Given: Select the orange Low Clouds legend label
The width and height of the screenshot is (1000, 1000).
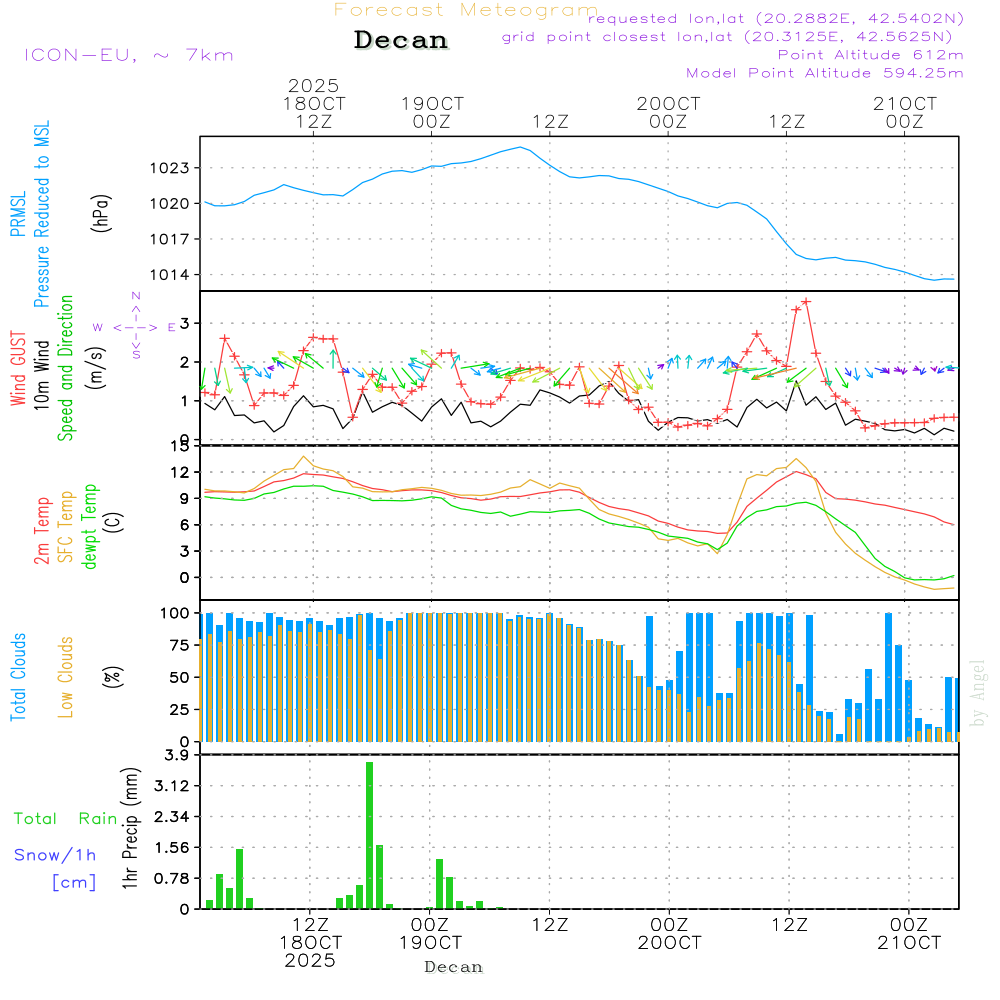Looking at the screenshot, I should point(67,677).
